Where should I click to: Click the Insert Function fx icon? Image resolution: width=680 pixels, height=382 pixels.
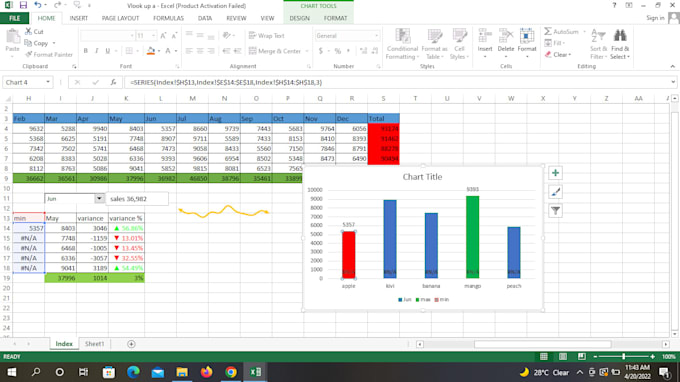pos(113,82)
